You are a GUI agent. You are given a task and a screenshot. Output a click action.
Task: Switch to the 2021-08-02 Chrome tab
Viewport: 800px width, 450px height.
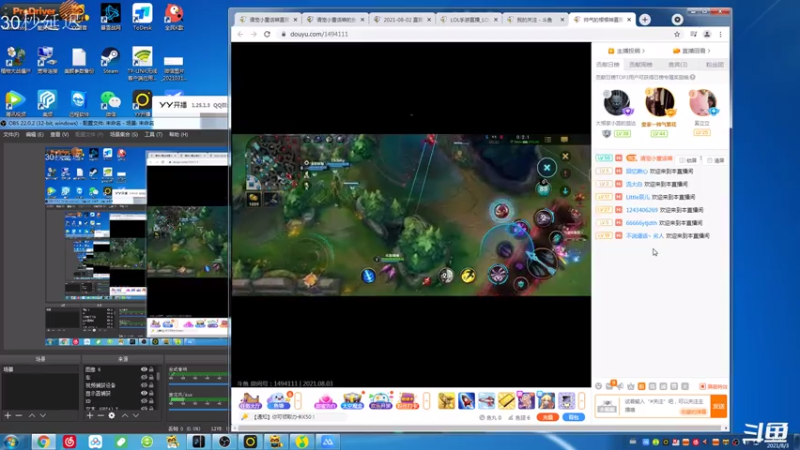[x=402, y=19]
